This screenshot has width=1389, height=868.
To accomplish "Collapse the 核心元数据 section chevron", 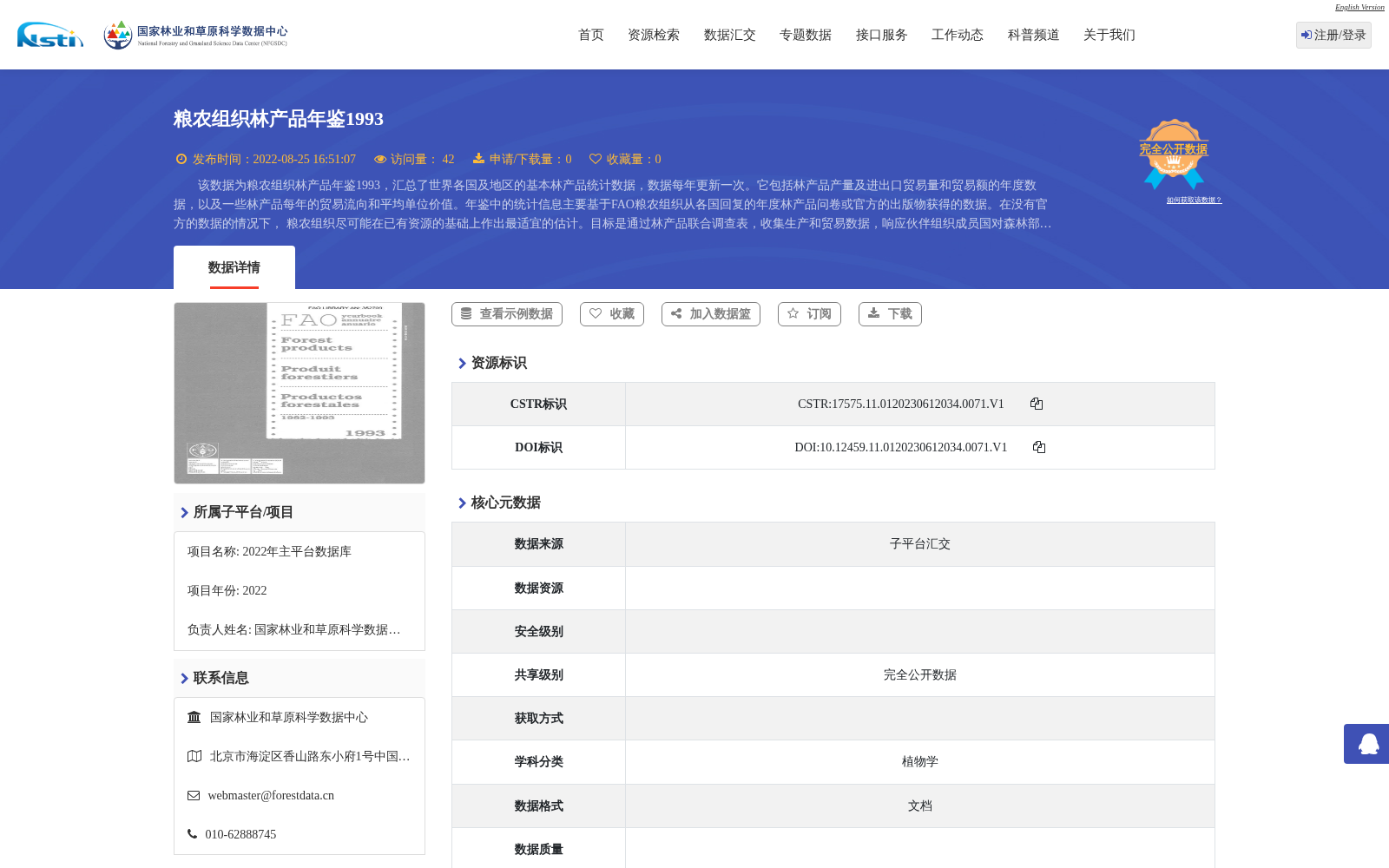I will point(462,503).
